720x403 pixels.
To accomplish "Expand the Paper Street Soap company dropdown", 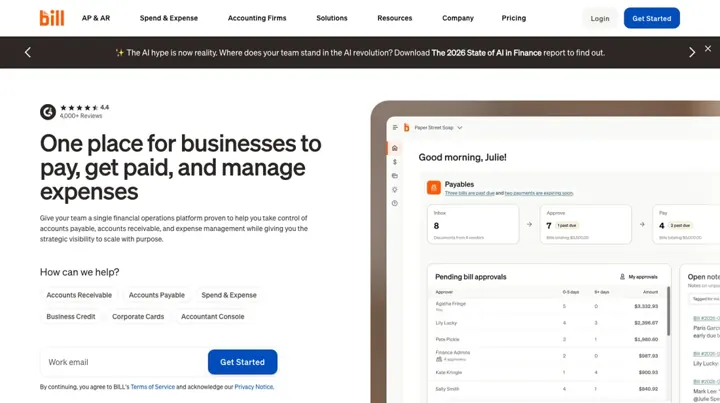I will 438,128.
